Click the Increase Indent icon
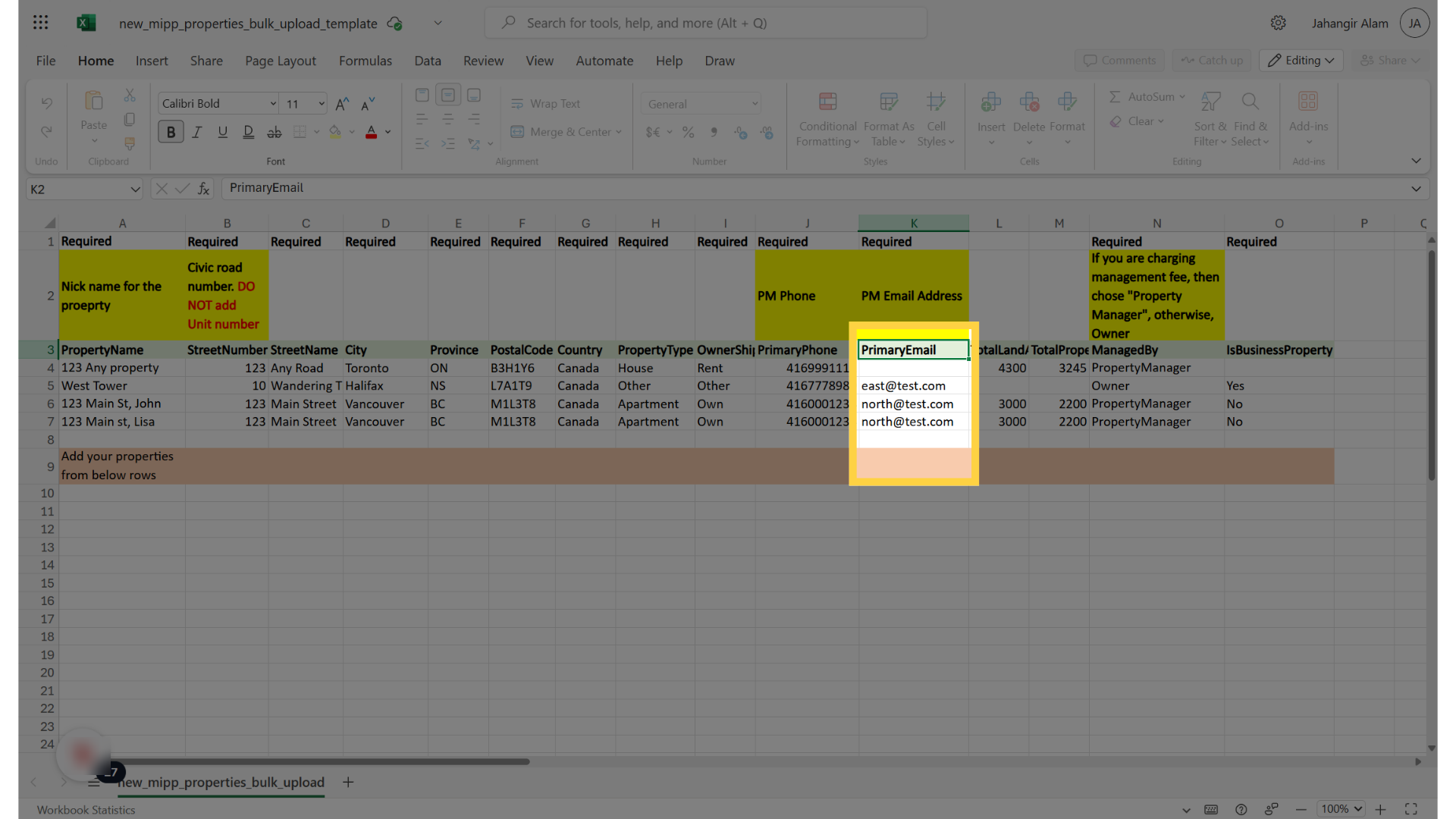This screenshot has width=1456, height=819. [x=448, y=143]
